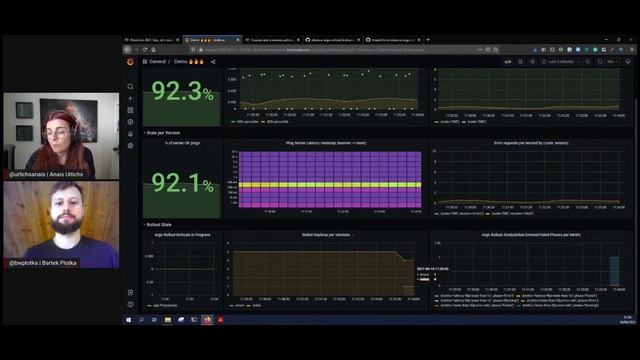640x360 pixels.
Task: Zoom out the time range
Action: (x=587, y=62)
